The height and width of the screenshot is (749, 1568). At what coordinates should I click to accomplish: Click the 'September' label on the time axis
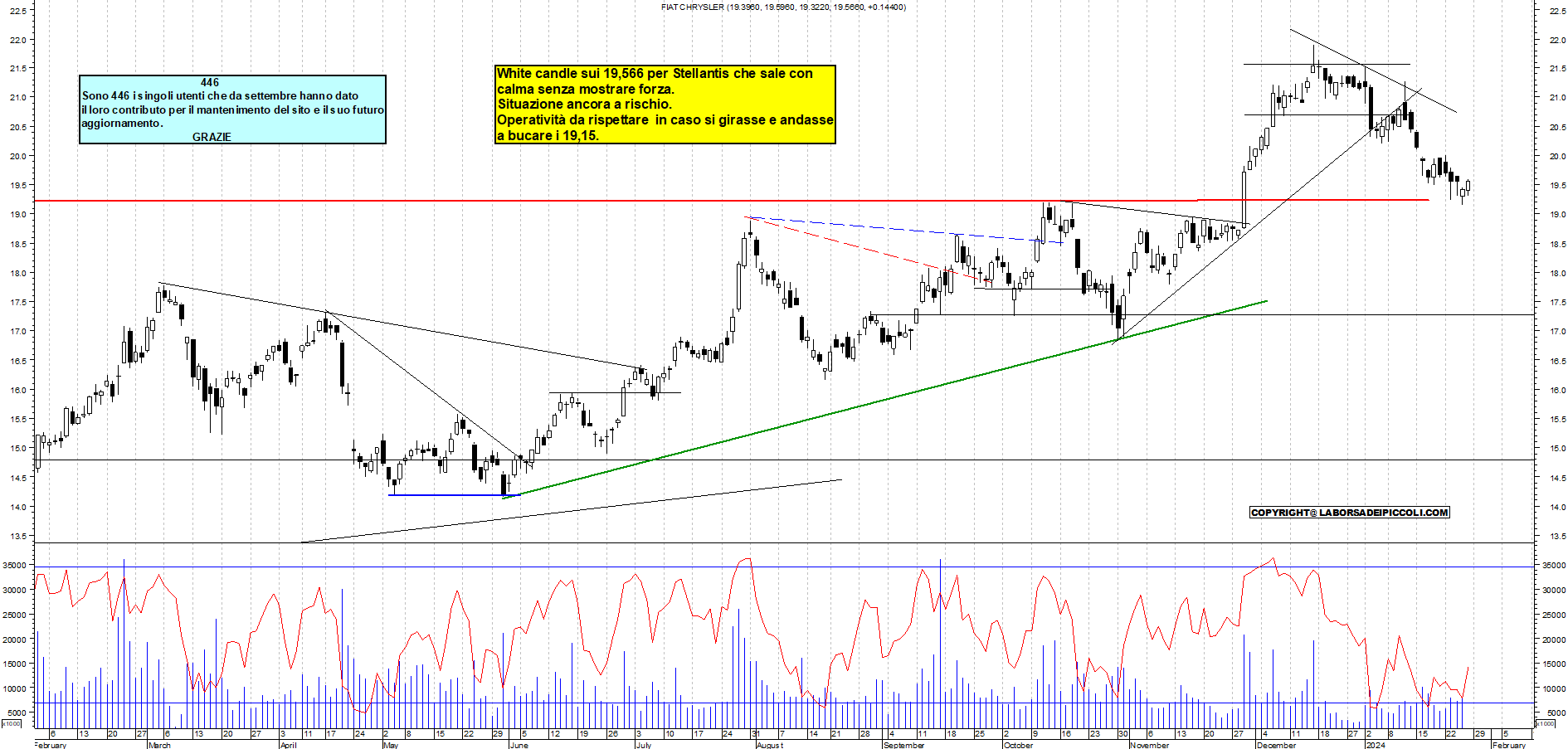[903, 745]
